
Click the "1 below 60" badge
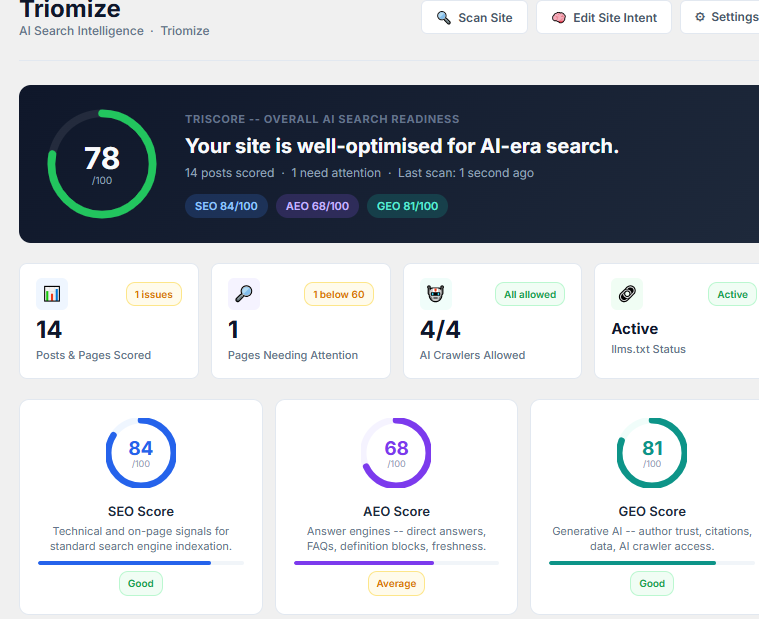coord(339,294)
